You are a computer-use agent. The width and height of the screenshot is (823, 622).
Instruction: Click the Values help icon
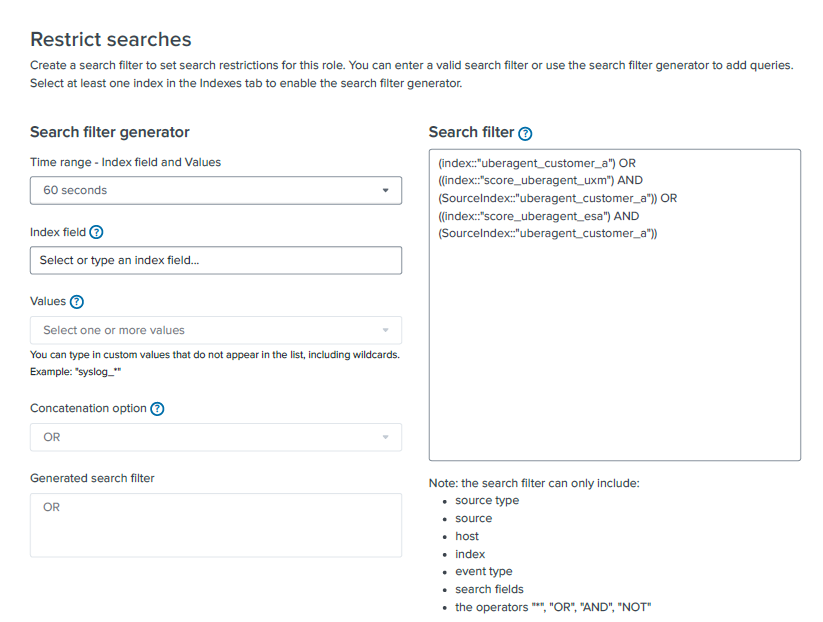[79, 302]
